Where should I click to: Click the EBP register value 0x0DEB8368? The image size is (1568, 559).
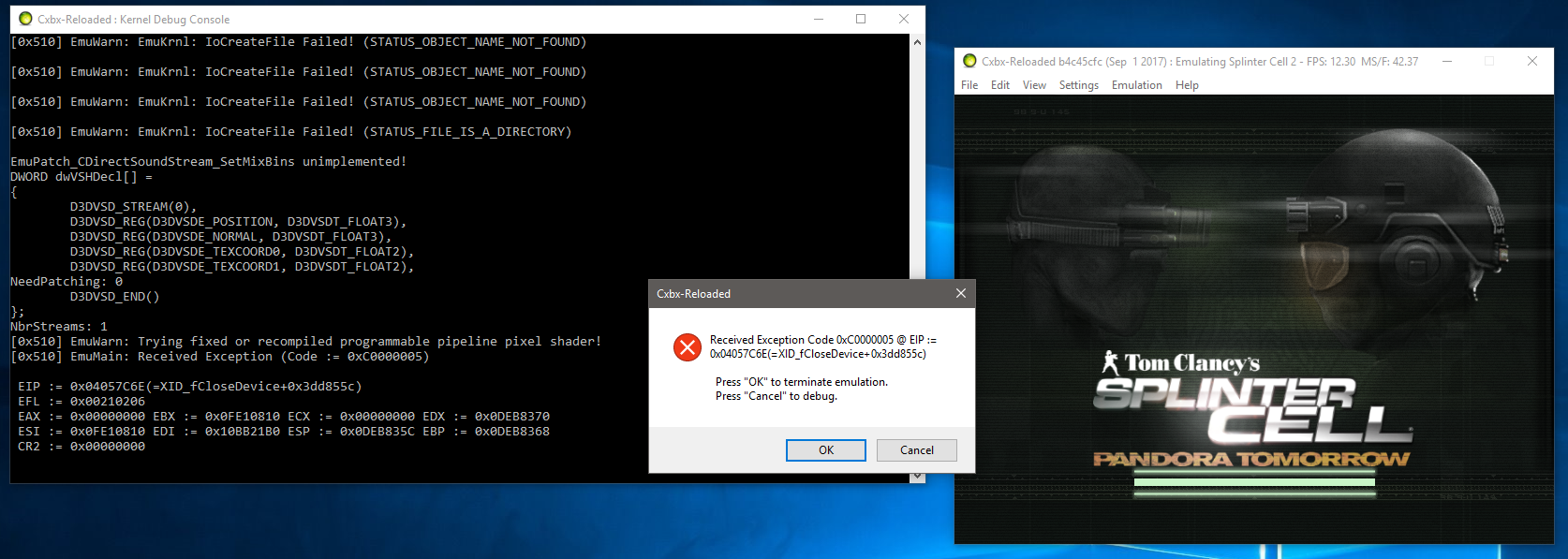coord(511,432)
